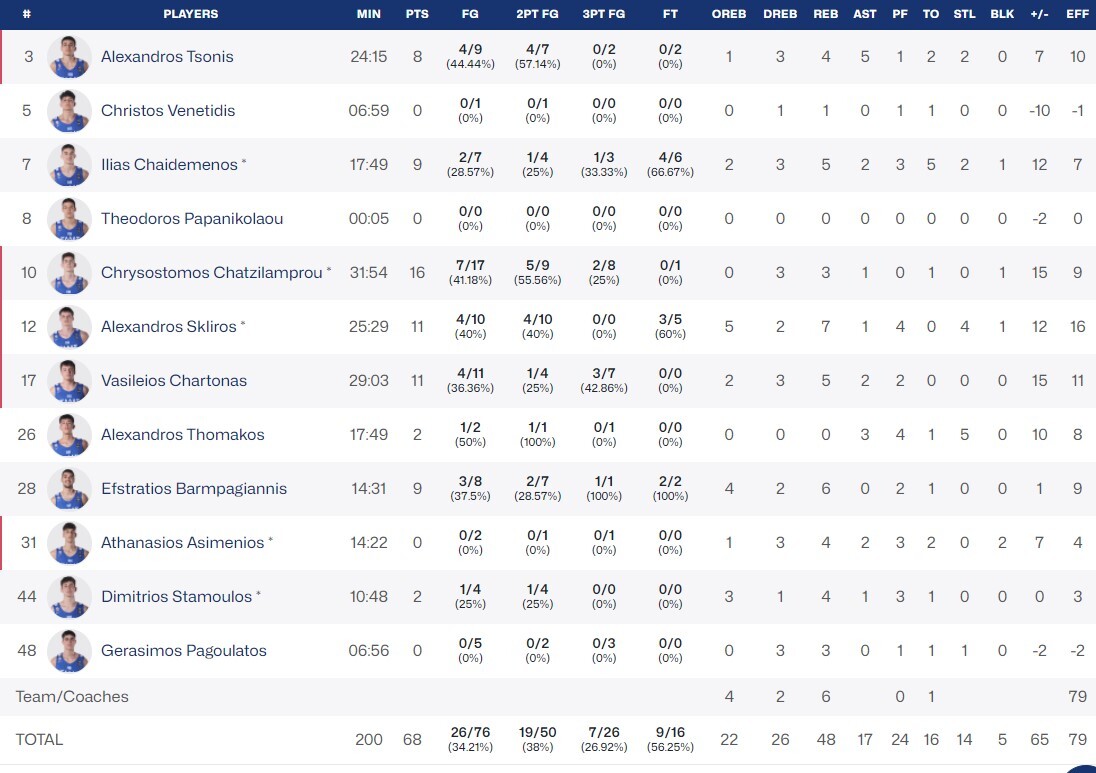Click Dimitrios Stamoulos name link
Image resolution: width=1096 pixels, height=773 pixels.
point(176,596)
